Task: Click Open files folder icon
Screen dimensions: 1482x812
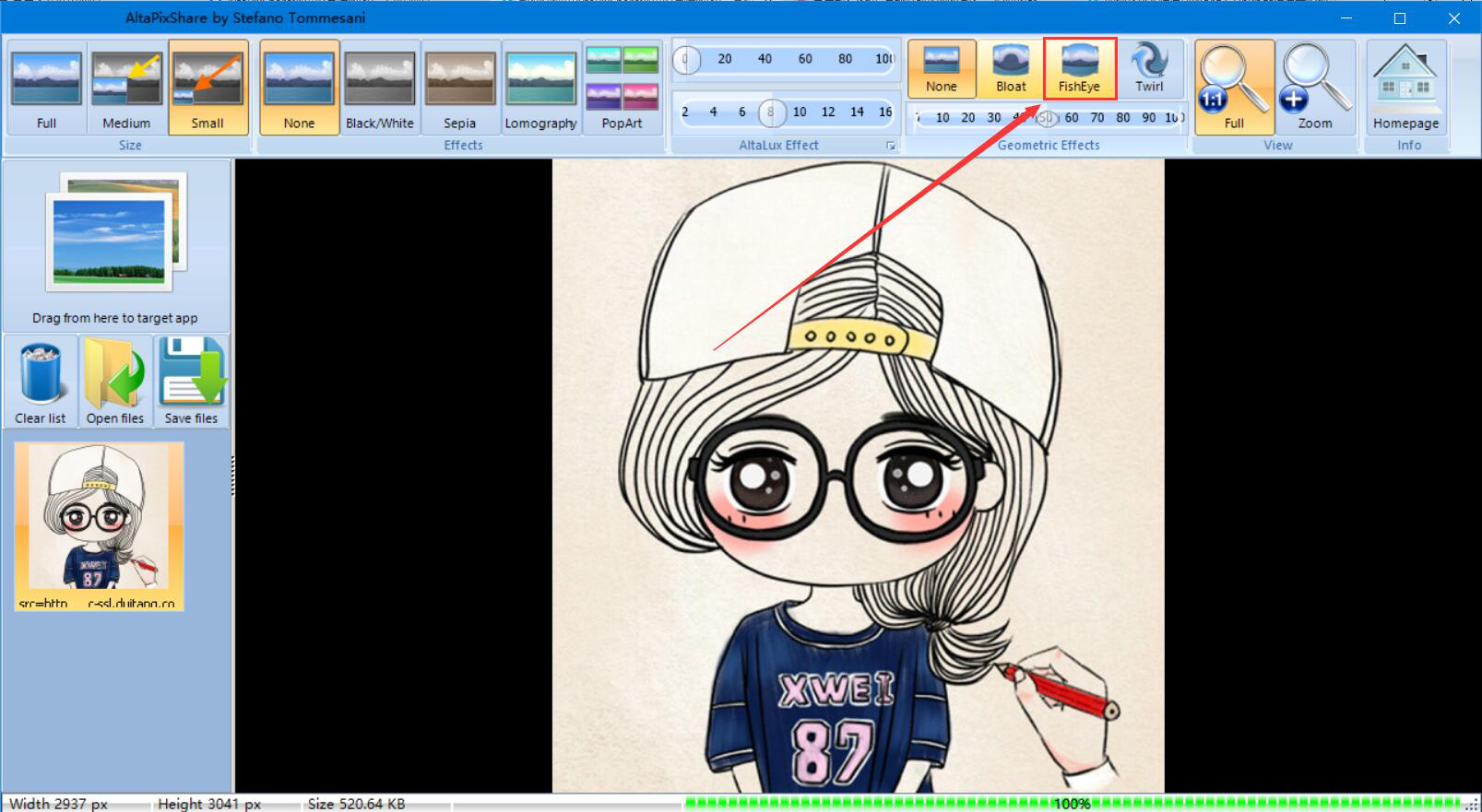Action: pos(115,382)
